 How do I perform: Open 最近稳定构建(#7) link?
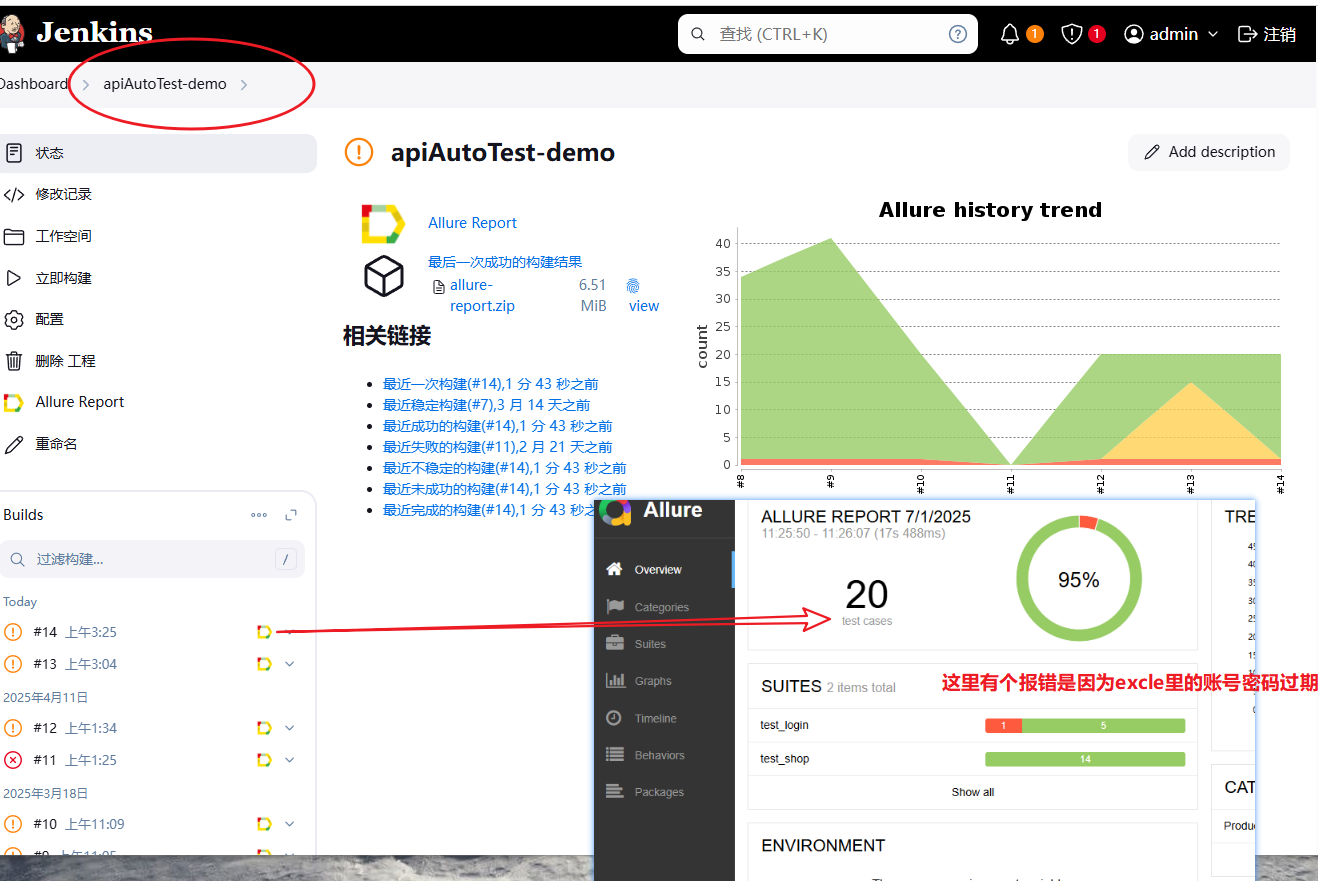coord(486,405)
